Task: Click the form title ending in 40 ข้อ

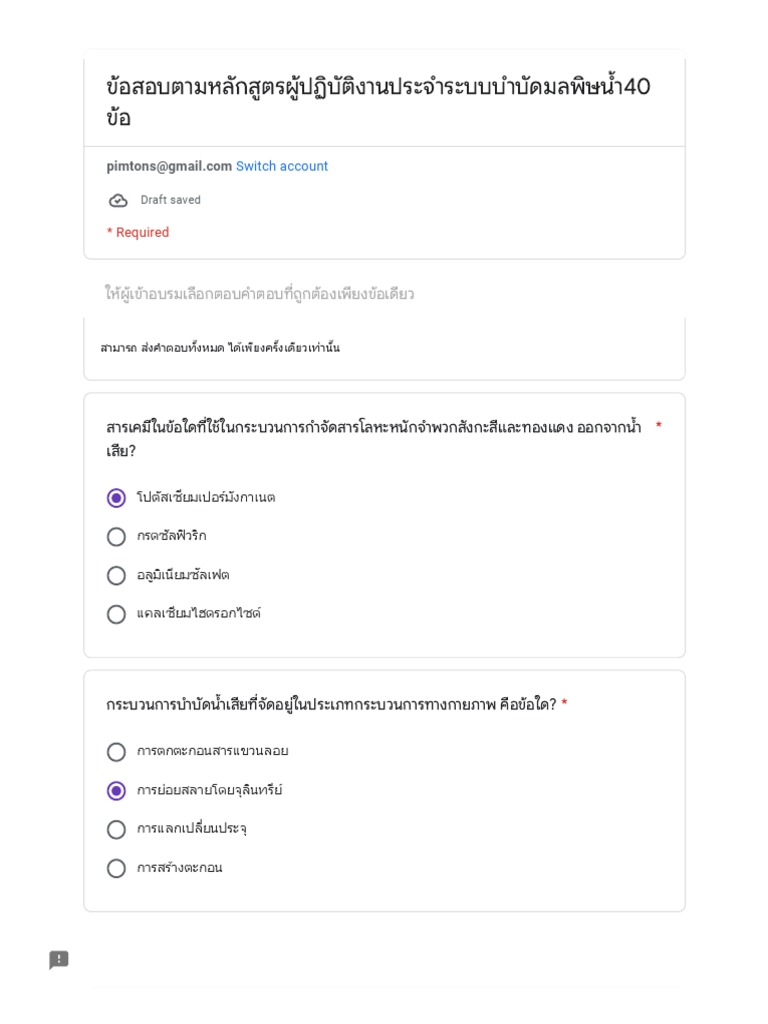Action: [378, 101]
